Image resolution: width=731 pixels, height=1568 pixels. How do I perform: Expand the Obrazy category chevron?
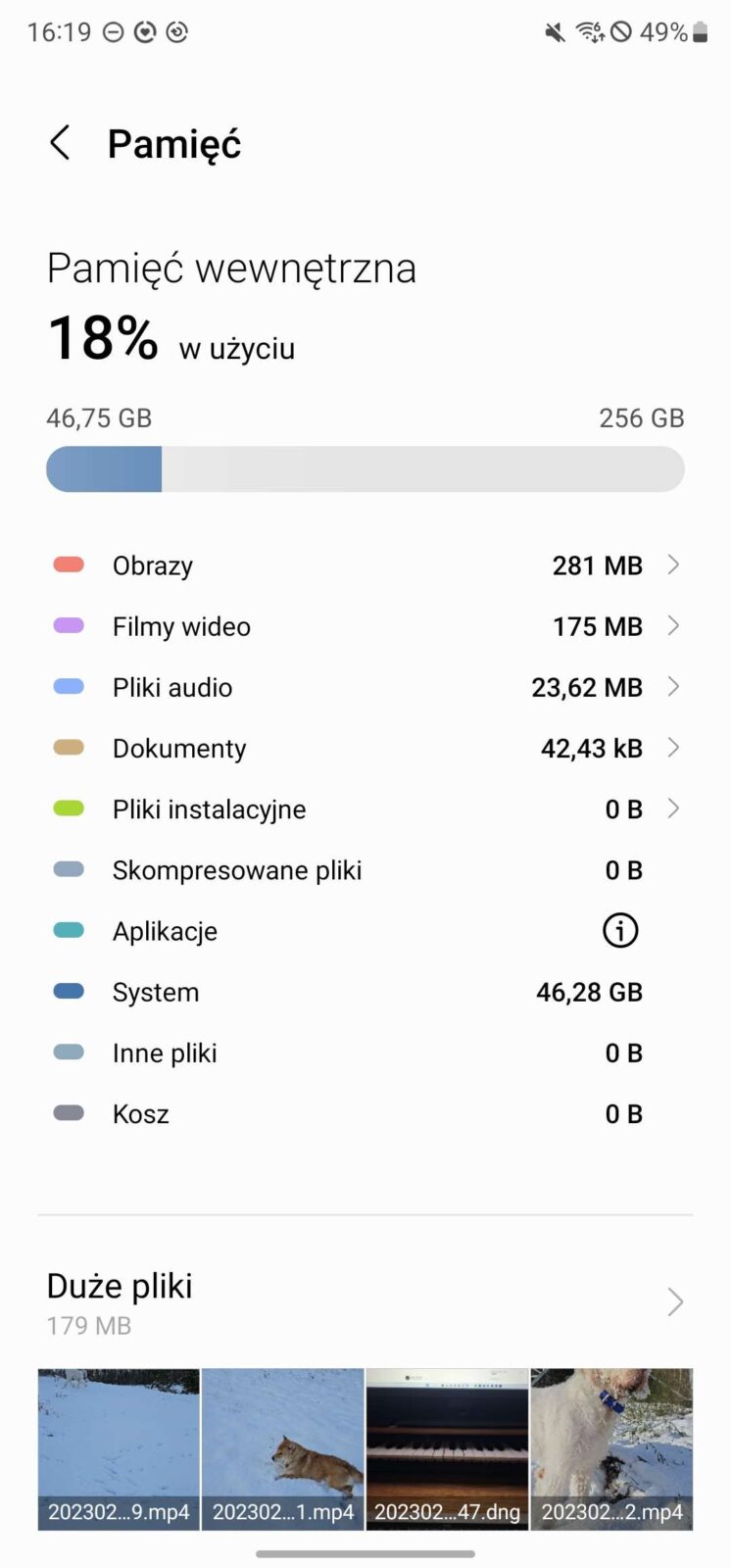coord(673,564)
